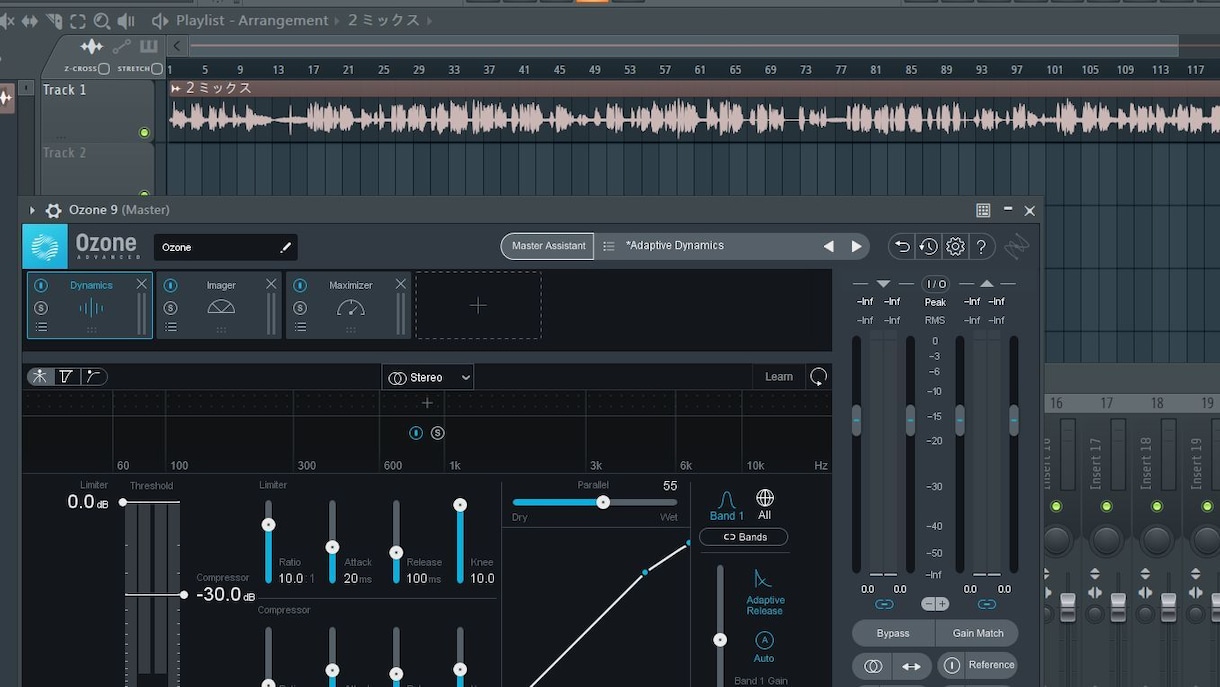1220x687 pixels.
Task: Click the Bypass button
Action: pyautogui.click(x=893, y=633)
